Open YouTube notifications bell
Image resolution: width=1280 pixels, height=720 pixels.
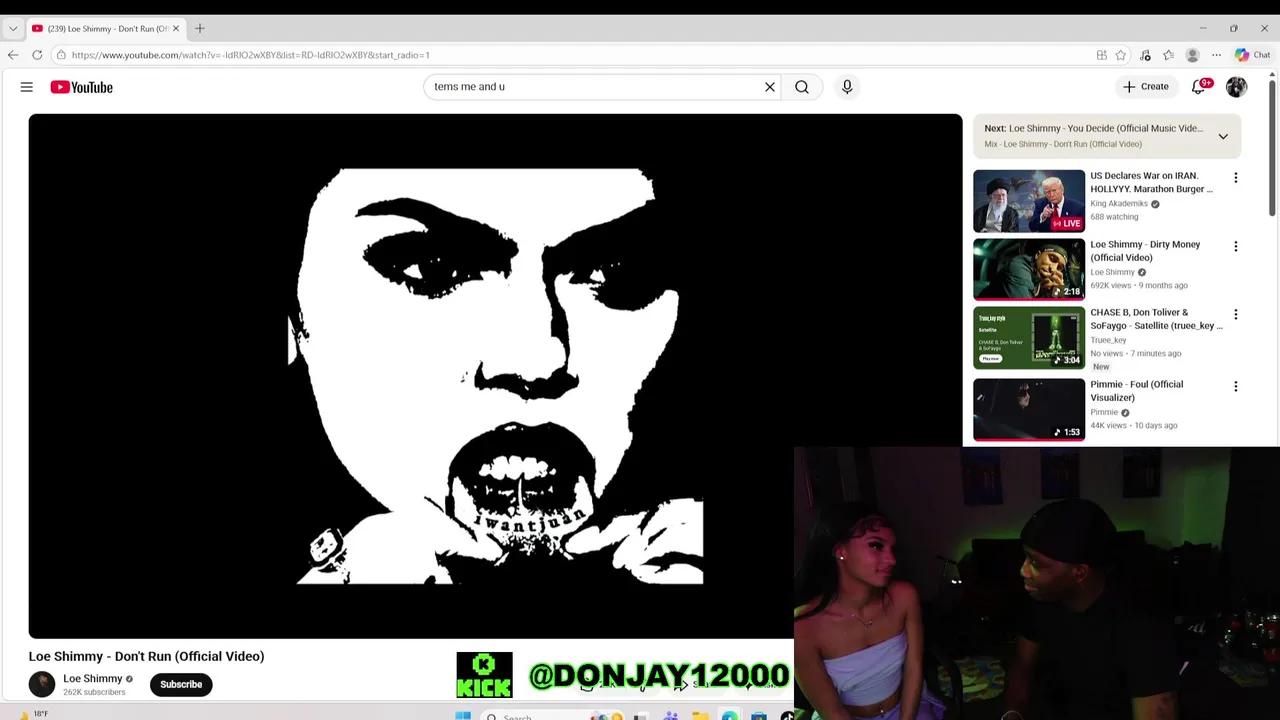click(x=1199, y=87)
